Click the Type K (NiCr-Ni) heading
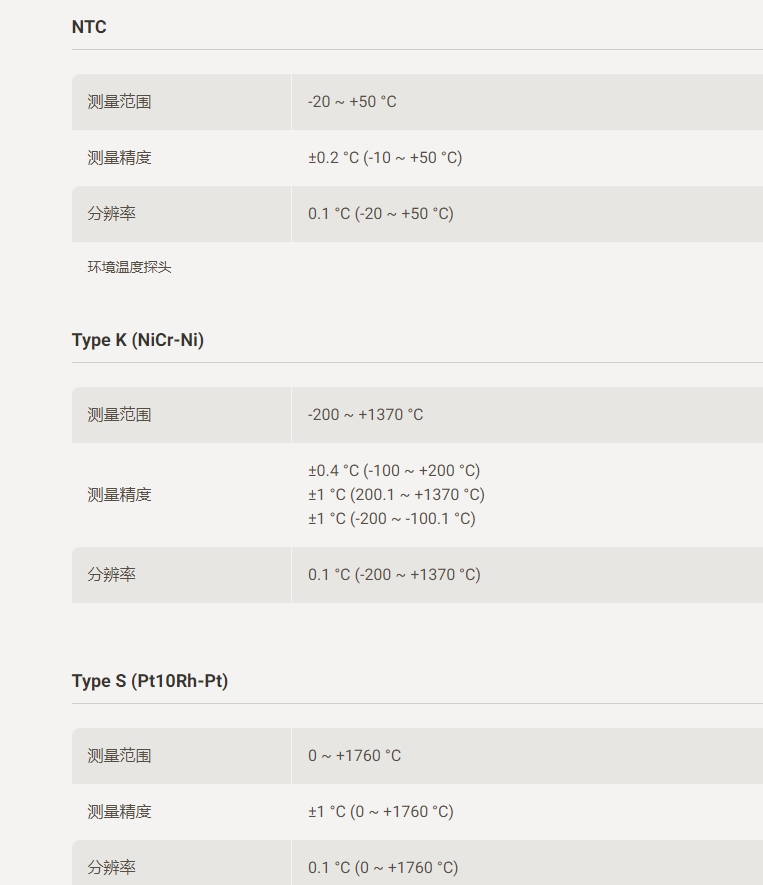Viewport: 763px width, 885px height. click(138, 340)
